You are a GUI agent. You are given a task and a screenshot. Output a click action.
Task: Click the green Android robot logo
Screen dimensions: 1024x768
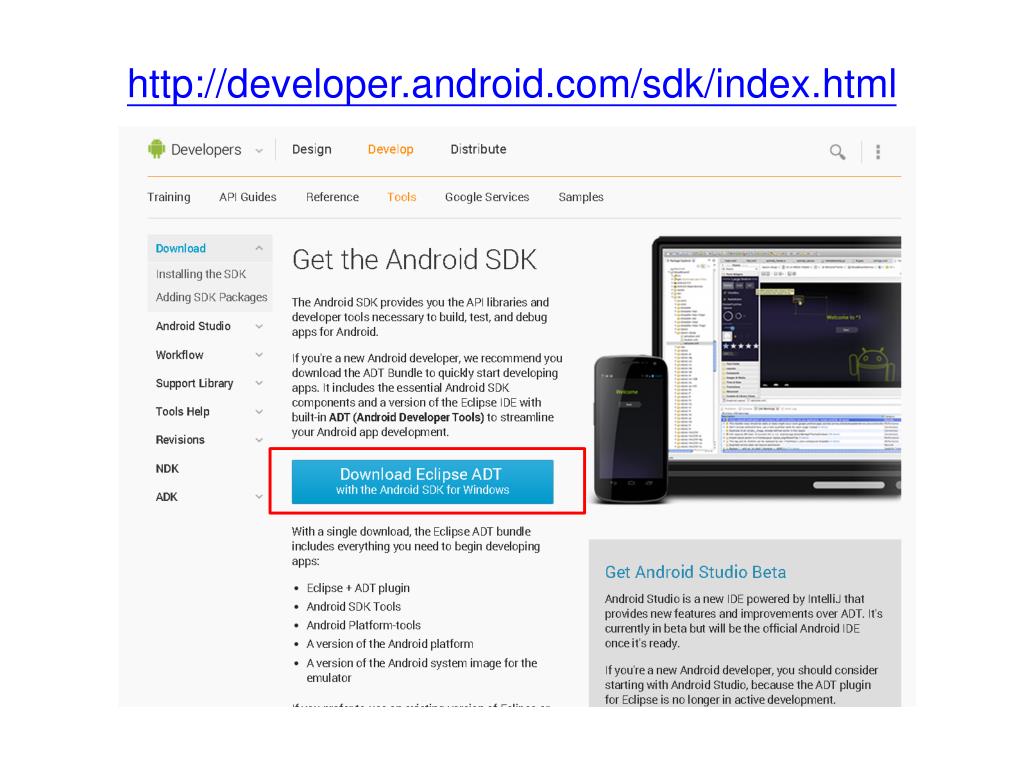pos(157,149)
